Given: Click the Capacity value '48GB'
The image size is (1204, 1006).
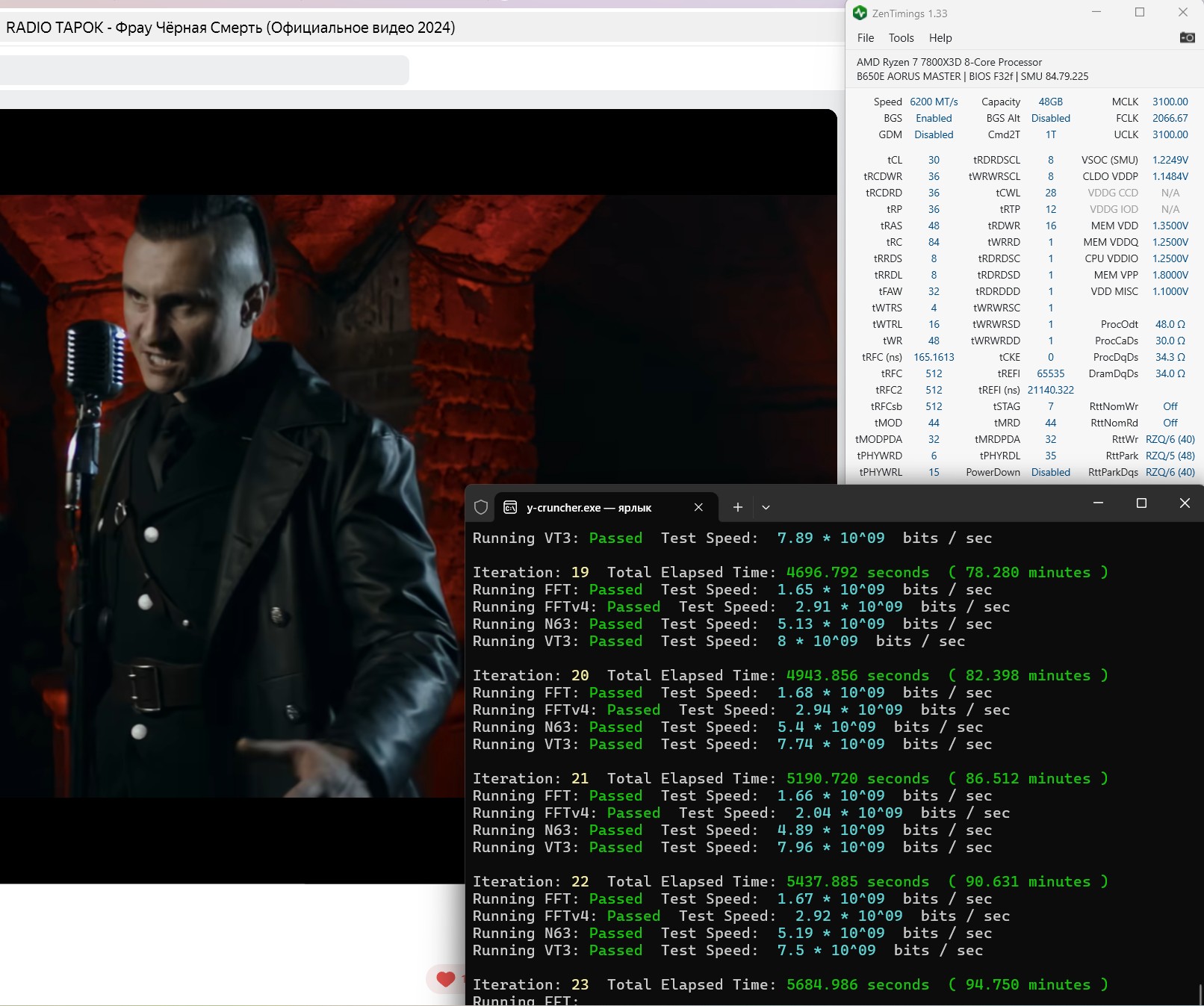Looking at the screenshot, I should [1050, 102].
